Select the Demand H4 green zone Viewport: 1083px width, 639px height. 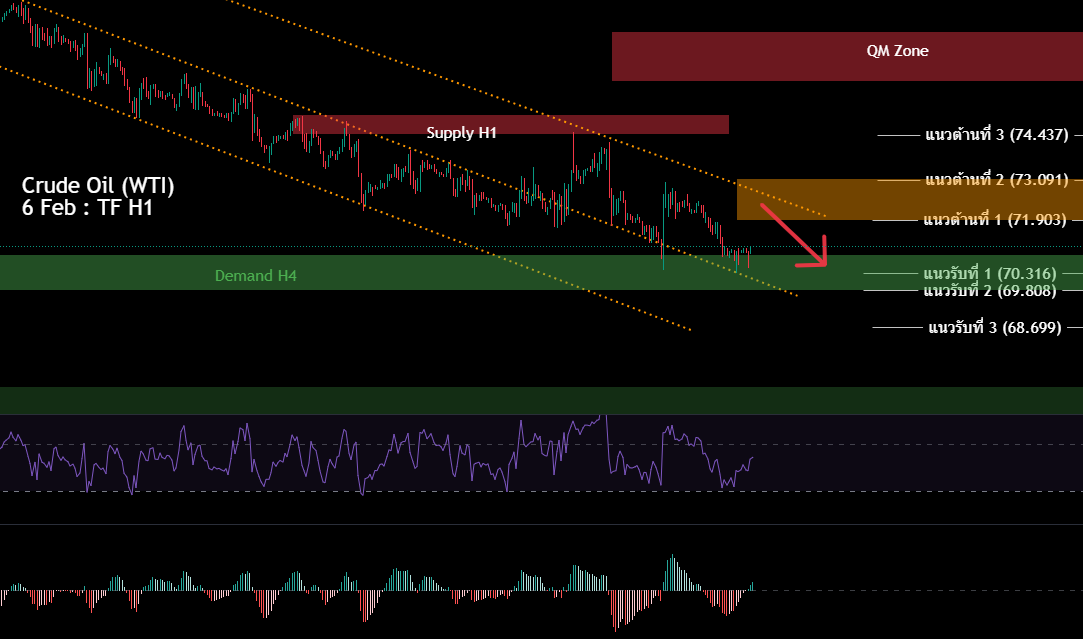click(255, 275)
